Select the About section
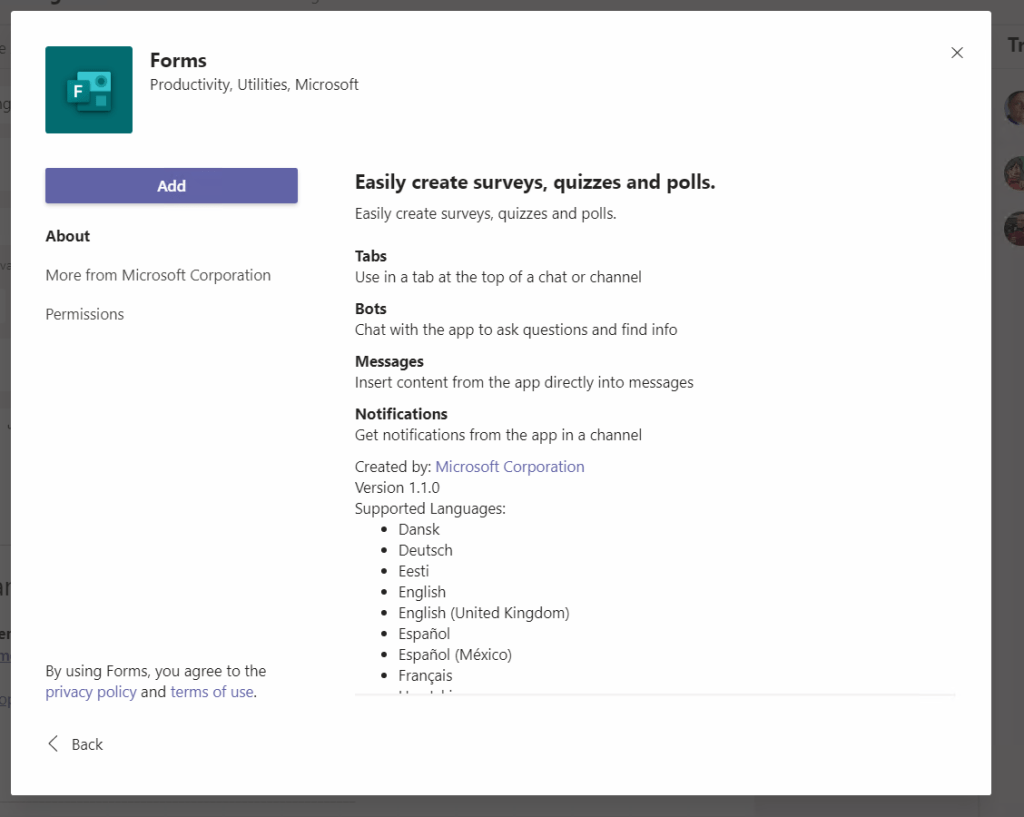Screen dimensions: 1024x817 pos(68,236)
